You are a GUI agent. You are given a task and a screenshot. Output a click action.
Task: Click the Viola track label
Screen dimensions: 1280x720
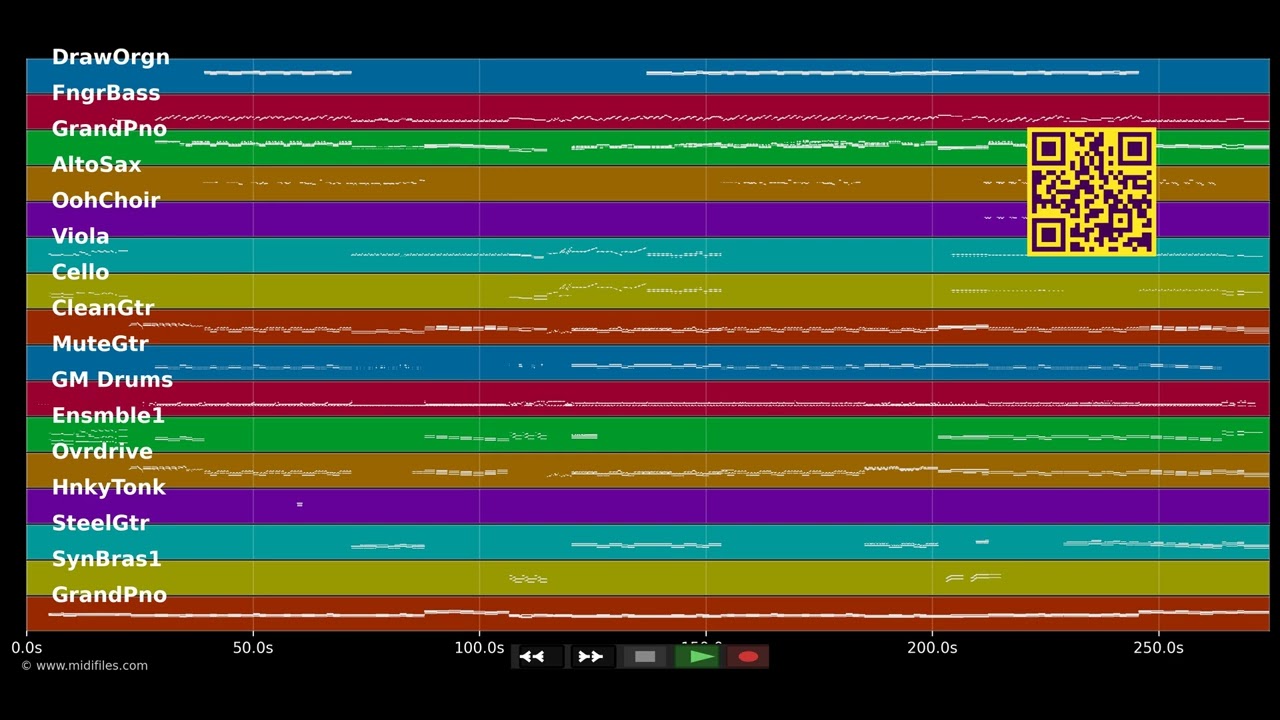tap(81, 236)
